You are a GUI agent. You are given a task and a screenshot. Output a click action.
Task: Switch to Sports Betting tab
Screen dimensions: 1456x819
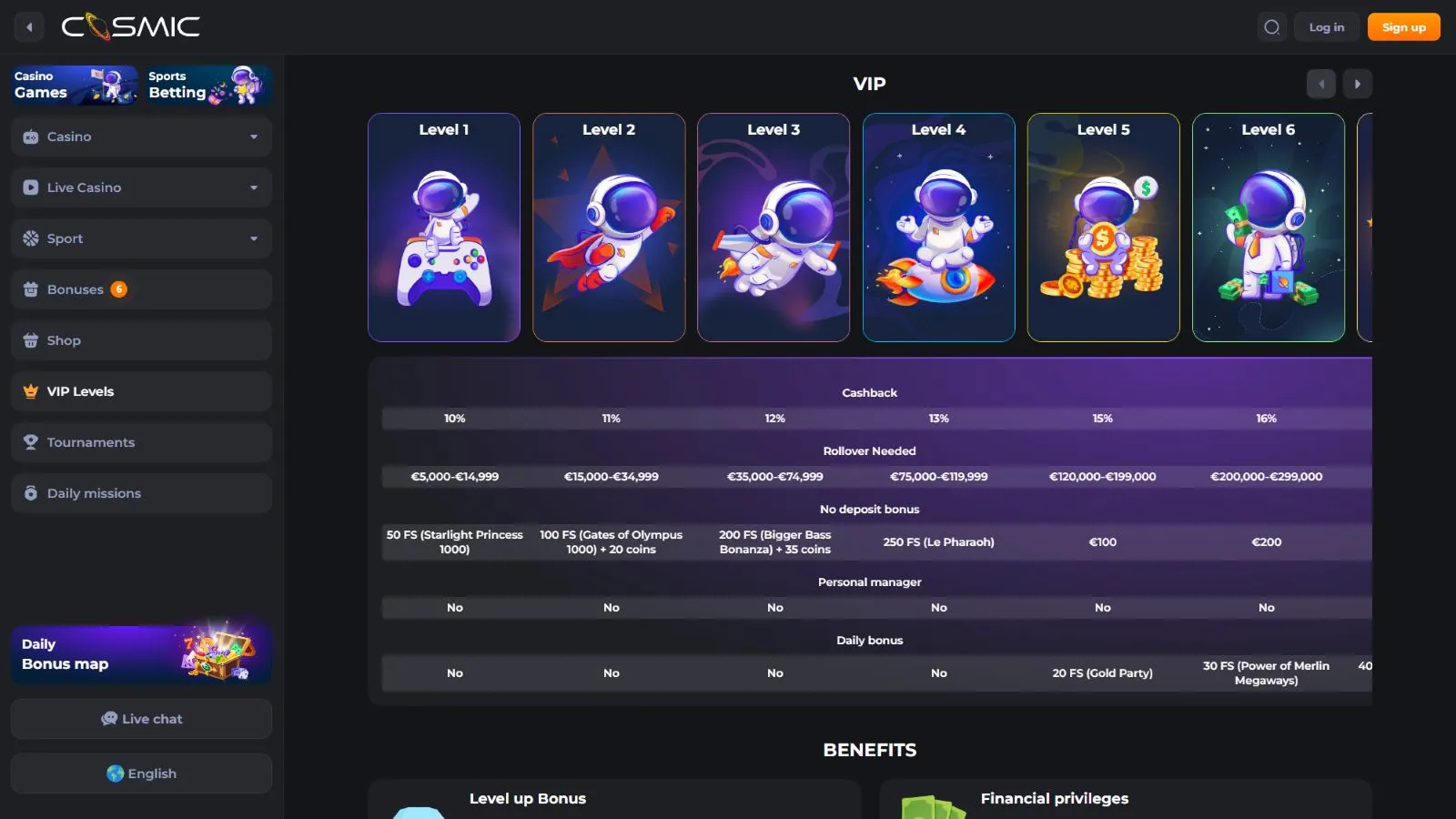(208, 86)
